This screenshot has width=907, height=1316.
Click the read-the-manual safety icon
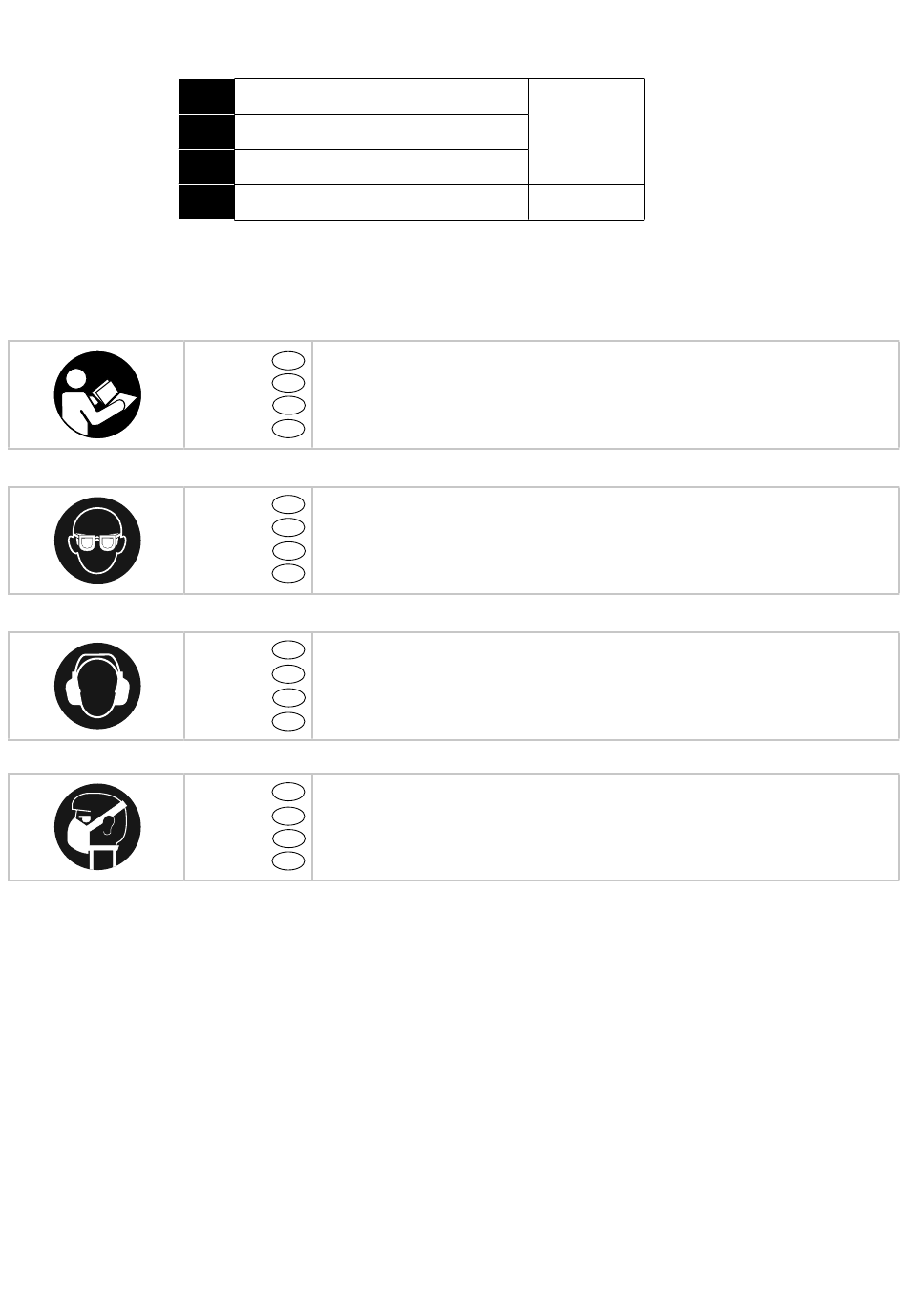point(97,394)
